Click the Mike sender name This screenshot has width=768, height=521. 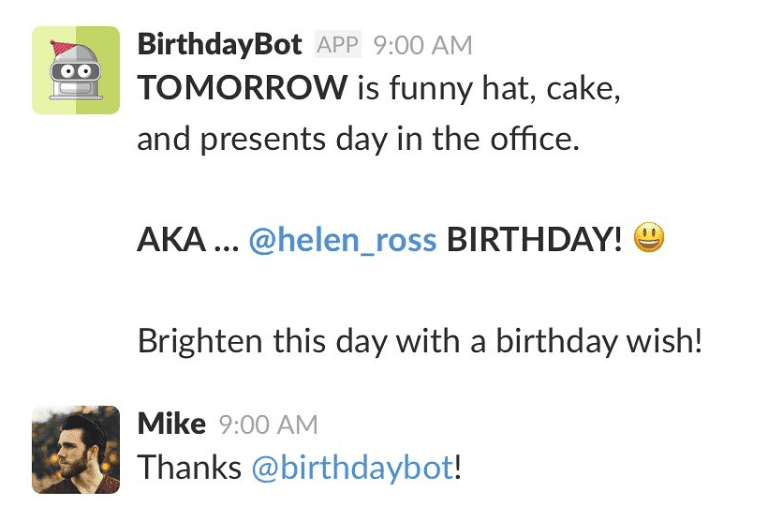click(x=171, y=424)
